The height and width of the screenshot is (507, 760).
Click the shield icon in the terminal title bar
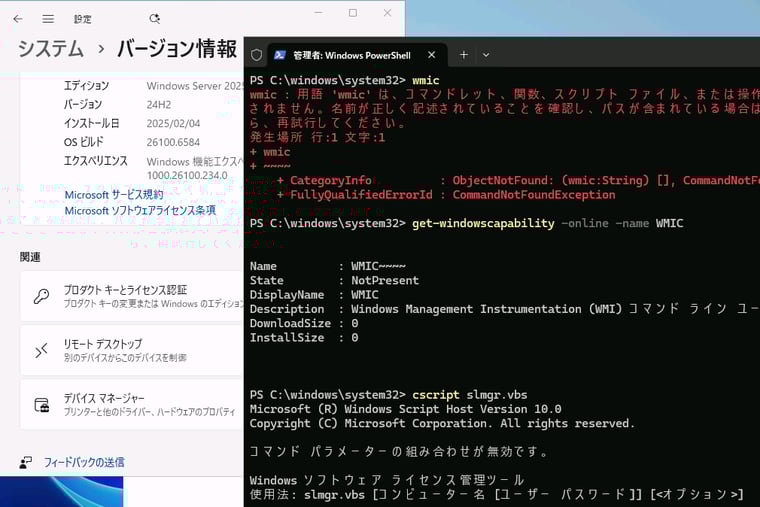coord(257,55)
